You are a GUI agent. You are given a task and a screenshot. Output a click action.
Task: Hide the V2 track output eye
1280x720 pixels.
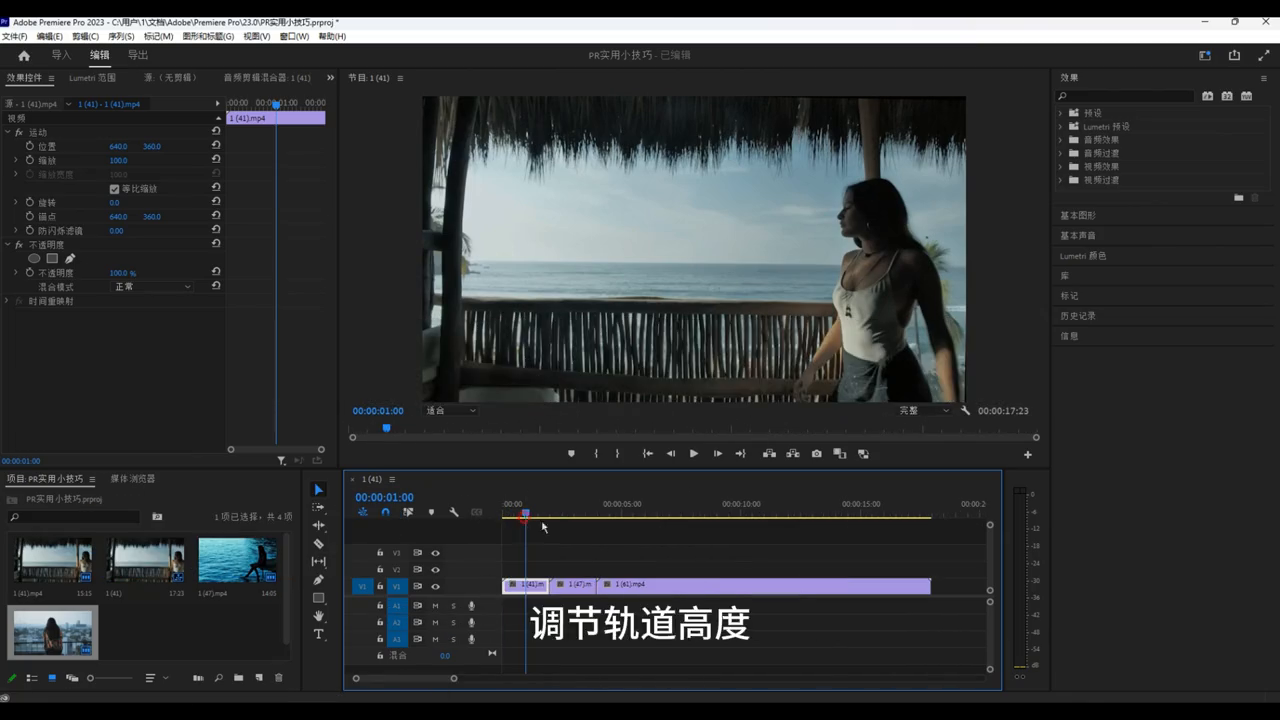[435, 570]
